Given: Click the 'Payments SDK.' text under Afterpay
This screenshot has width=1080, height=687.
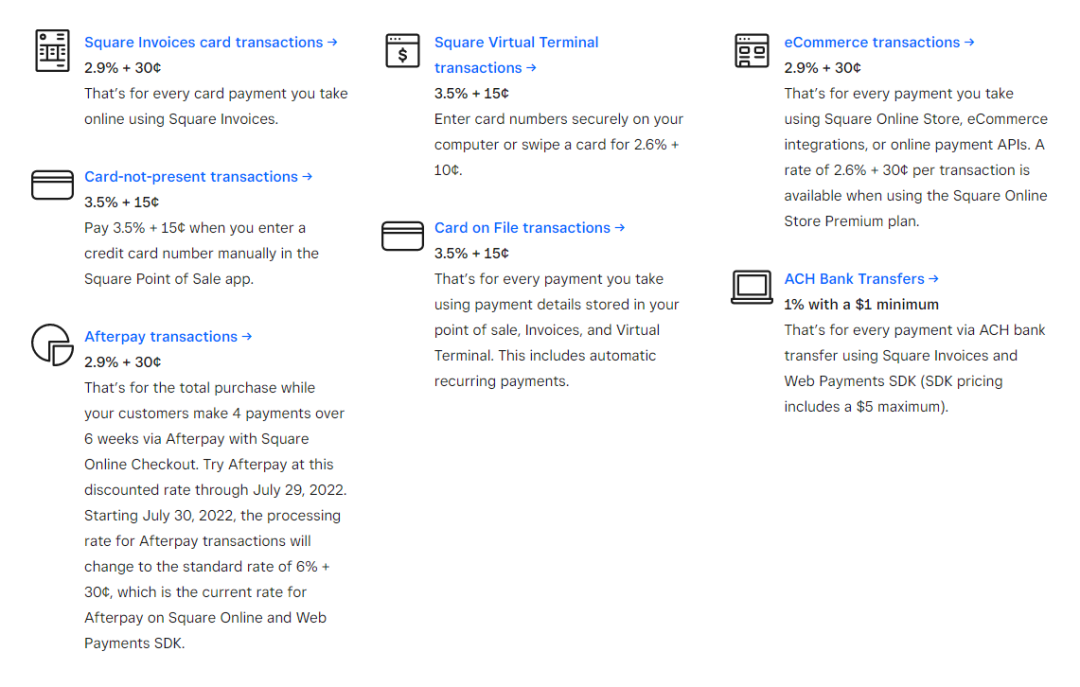Looking at the screenshot, I should 134,642.
